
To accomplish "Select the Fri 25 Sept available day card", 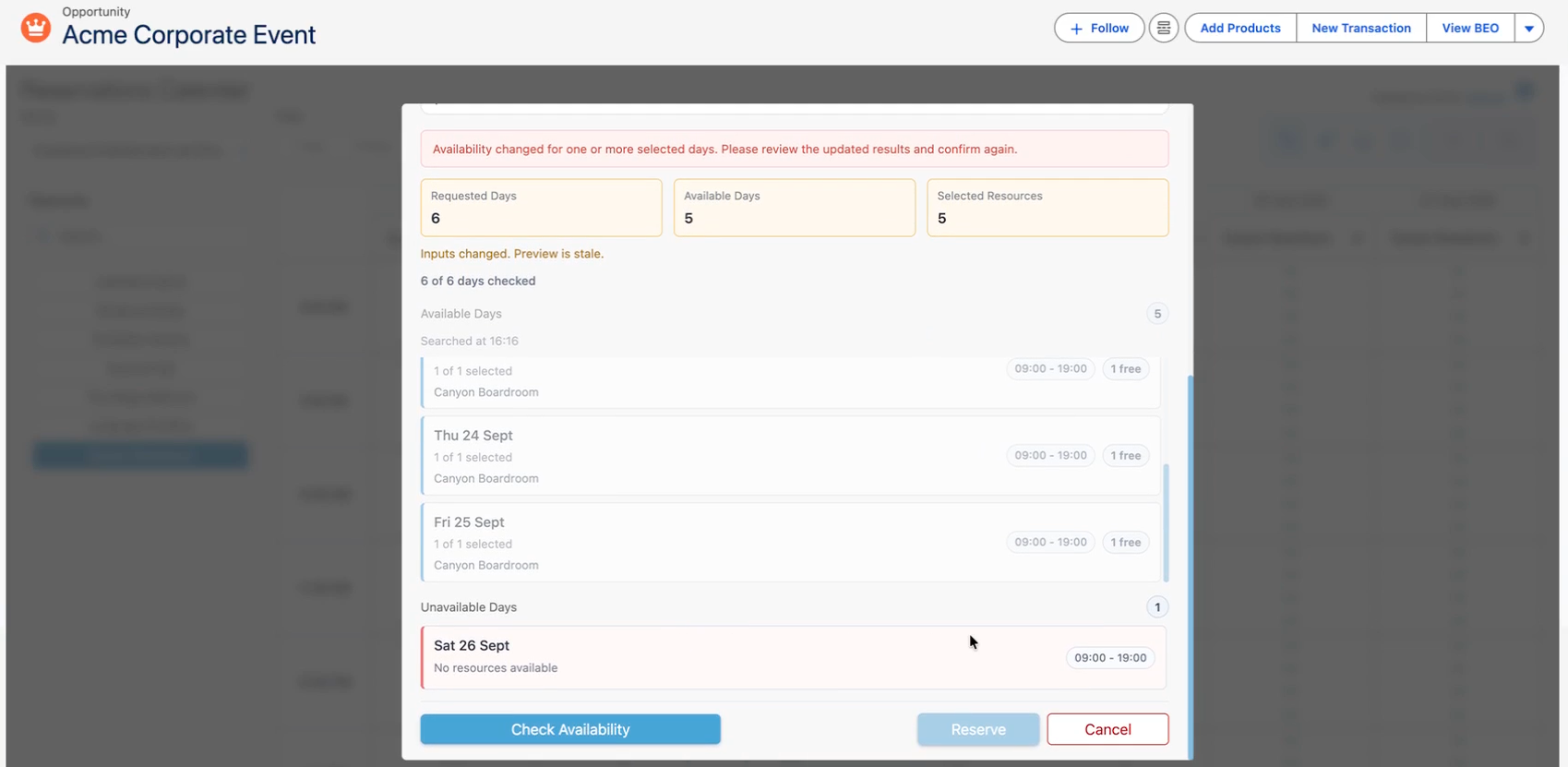I will (791, 542).
